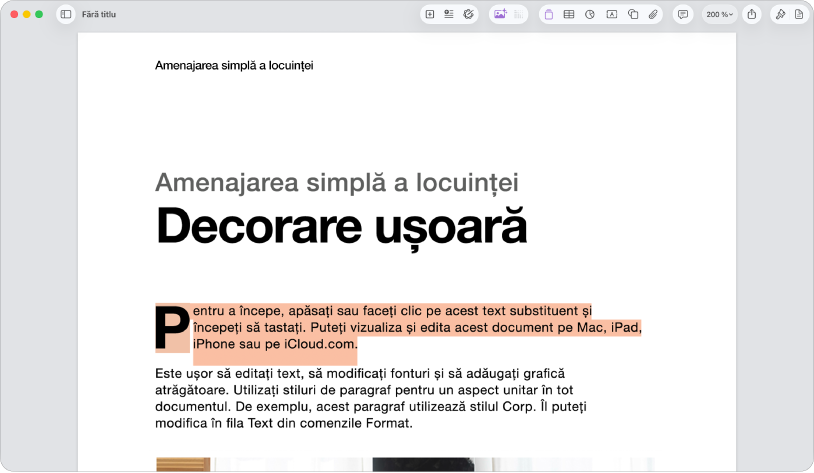Open the Shape insert icon
The width and height of the screenshot is (814, 473).
point(633,15)
